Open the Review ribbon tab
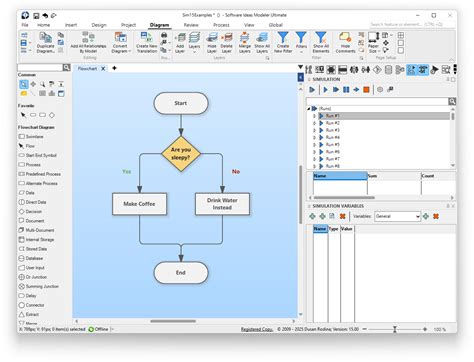The height and width of the screenshot is (362, 474). pos(191,25)
